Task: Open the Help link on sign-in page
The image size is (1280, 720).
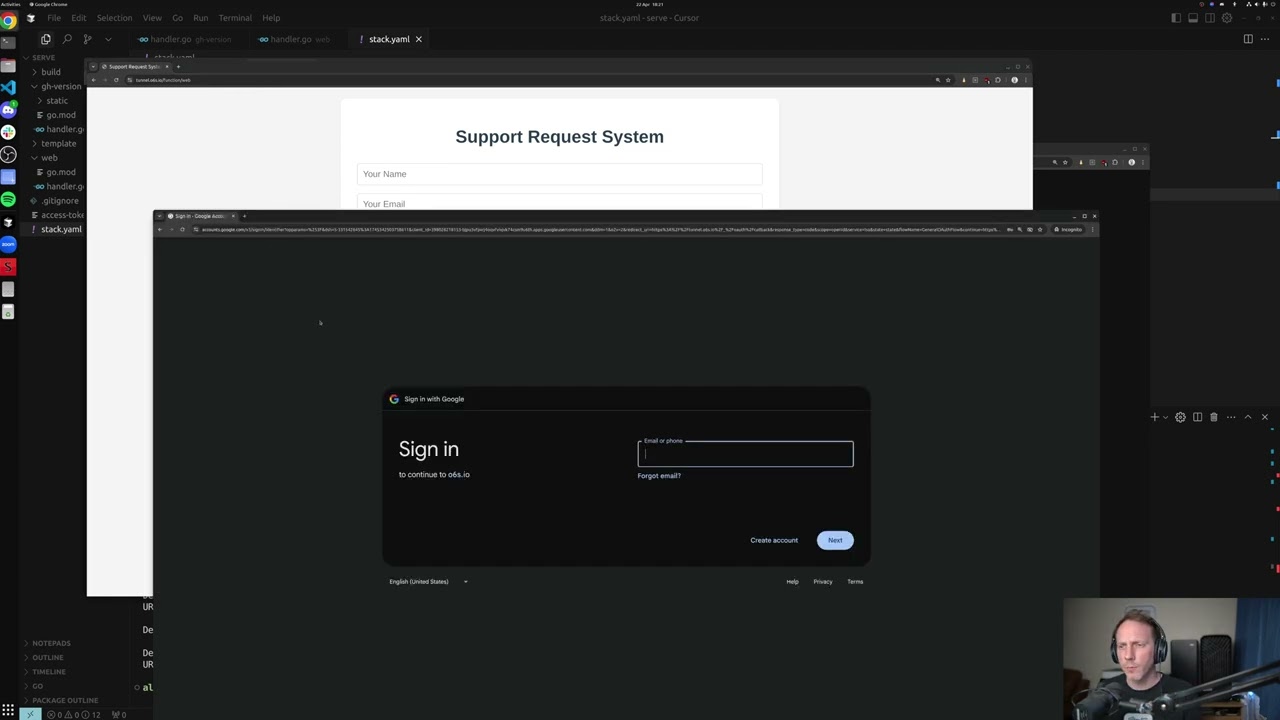Action: 792,581
